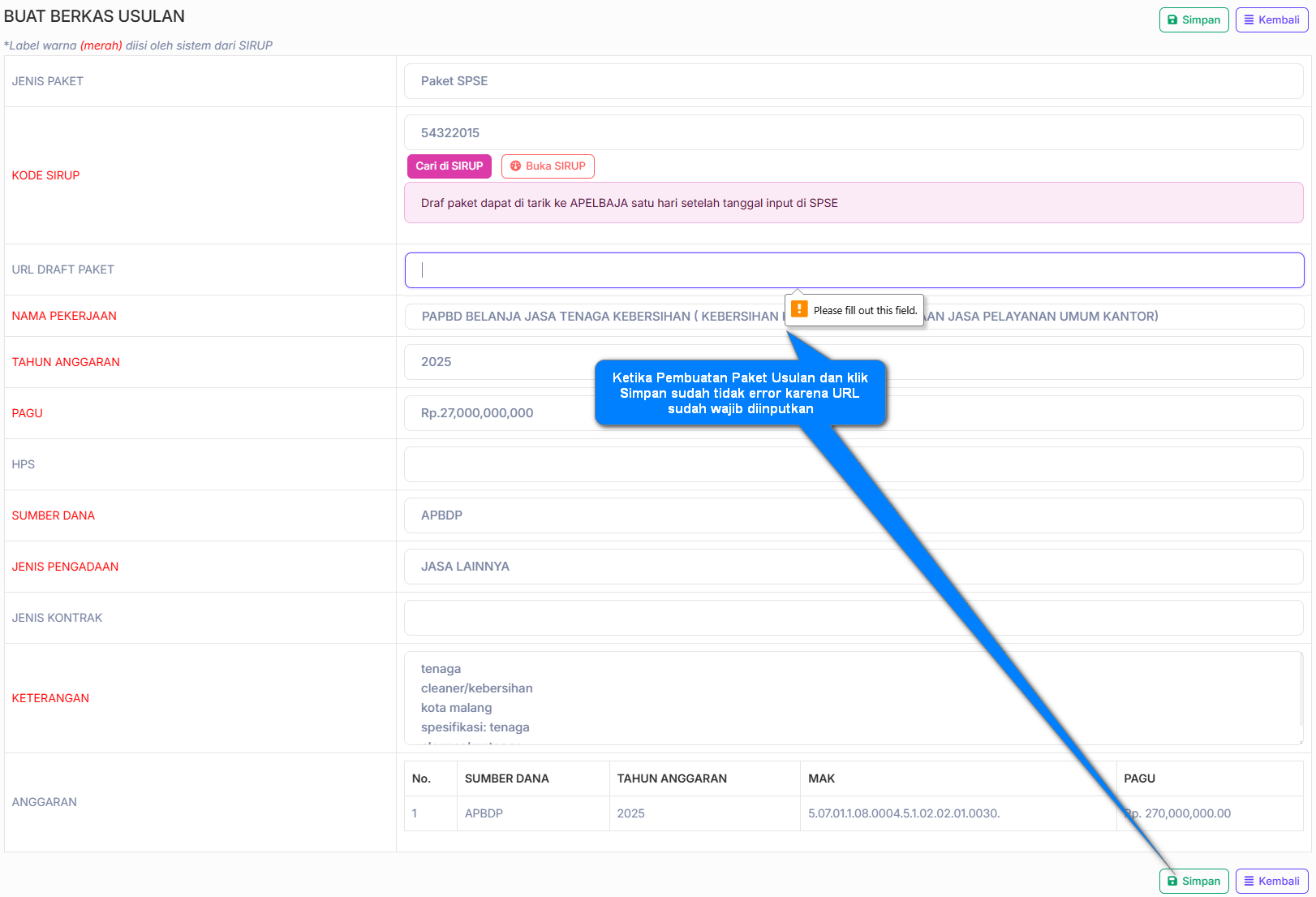
Task: Open the Jenis Kontrak field
Action: coord(854,618)
